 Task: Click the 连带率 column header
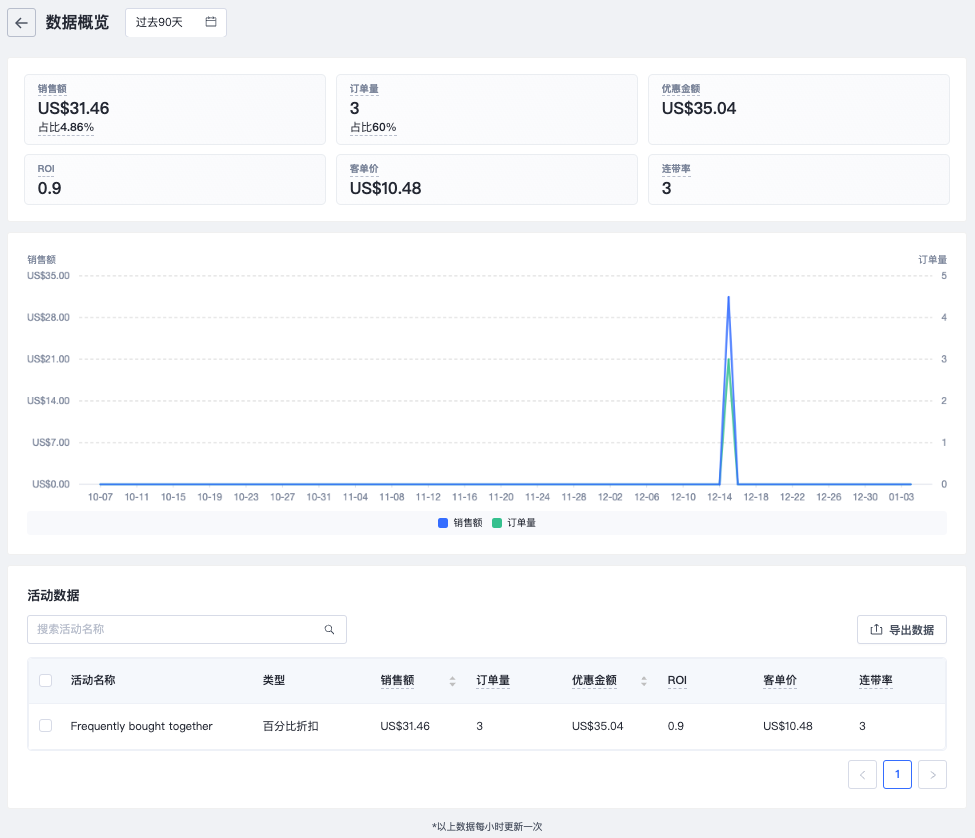pos(875,681)
